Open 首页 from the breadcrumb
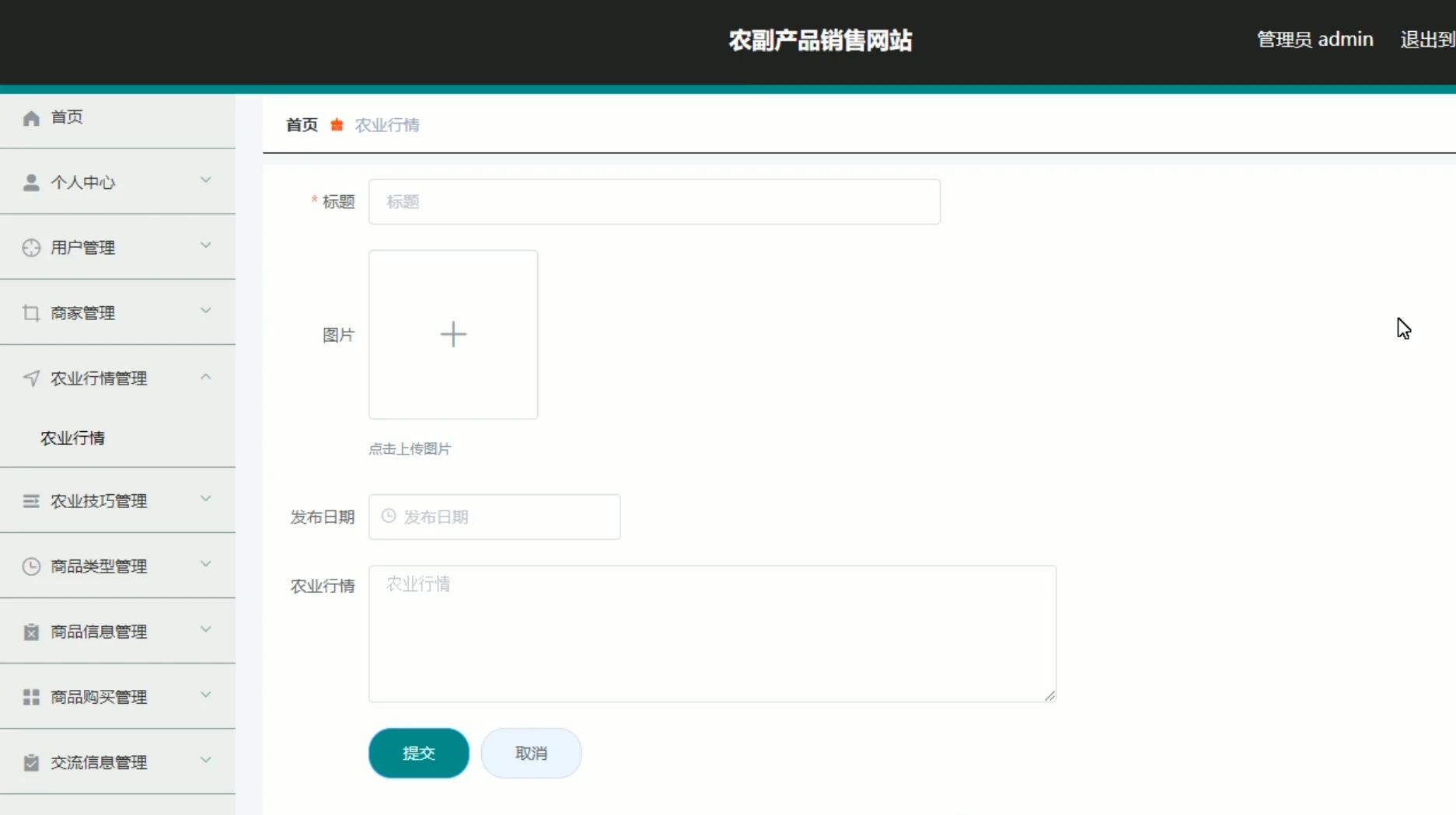The height and width of the screenshot is (815, 1456). [302, 124]
